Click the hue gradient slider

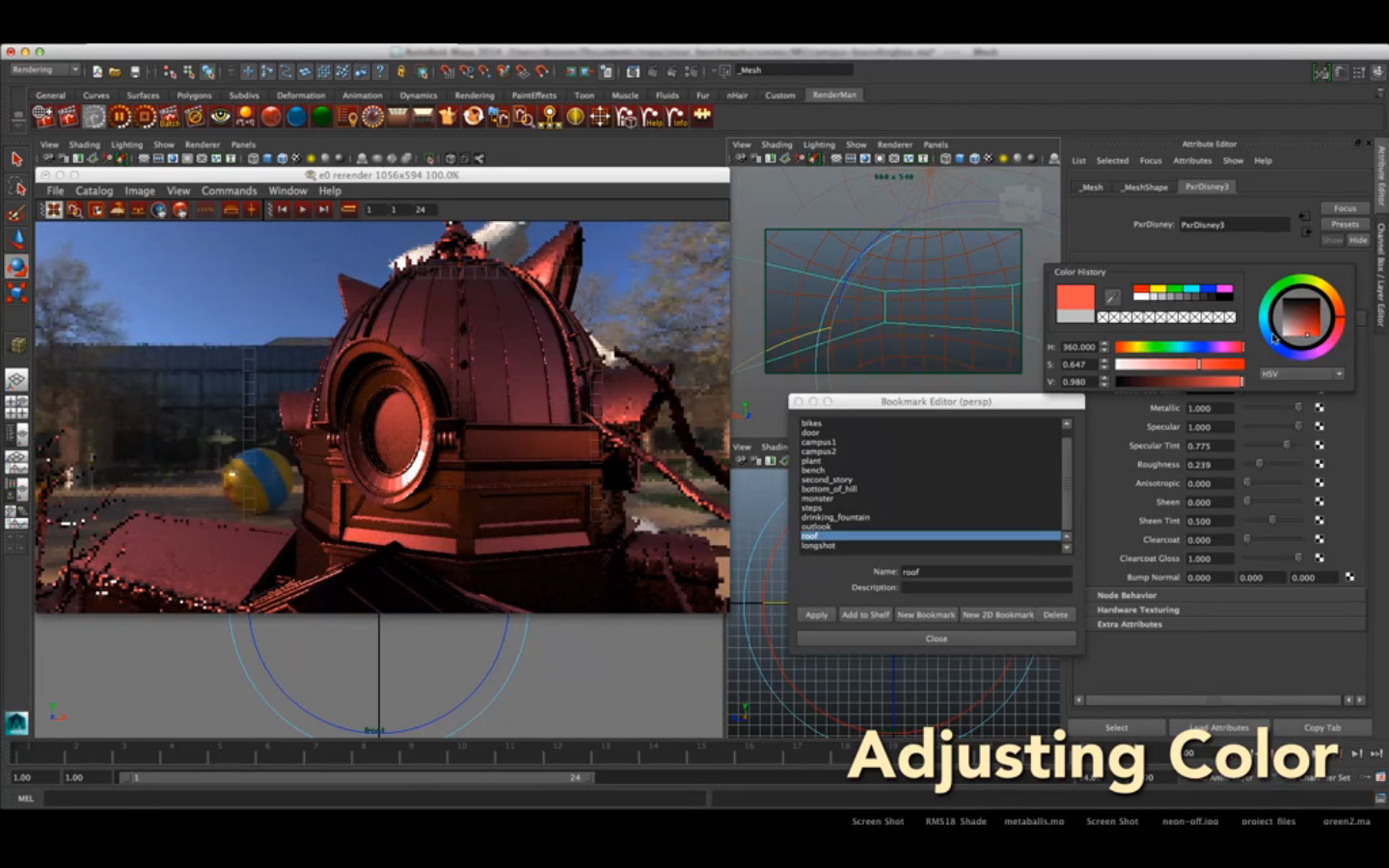(x=1179, y=347)
